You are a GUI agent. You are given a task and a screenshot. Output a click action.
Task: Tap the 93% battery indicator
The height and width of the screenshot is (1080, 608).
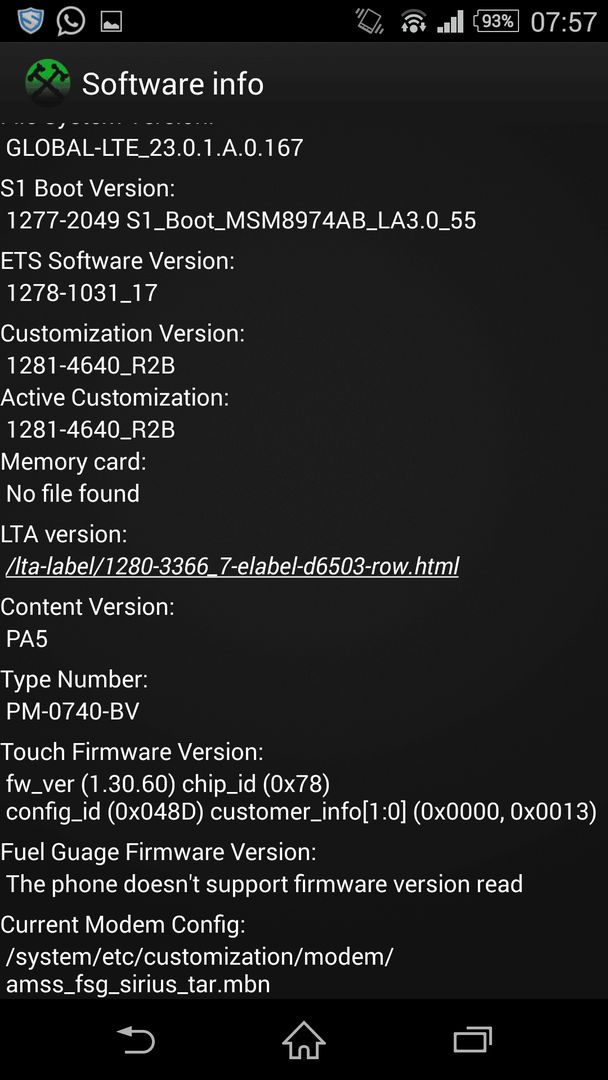pyautogui.click(x=496, y=21)
